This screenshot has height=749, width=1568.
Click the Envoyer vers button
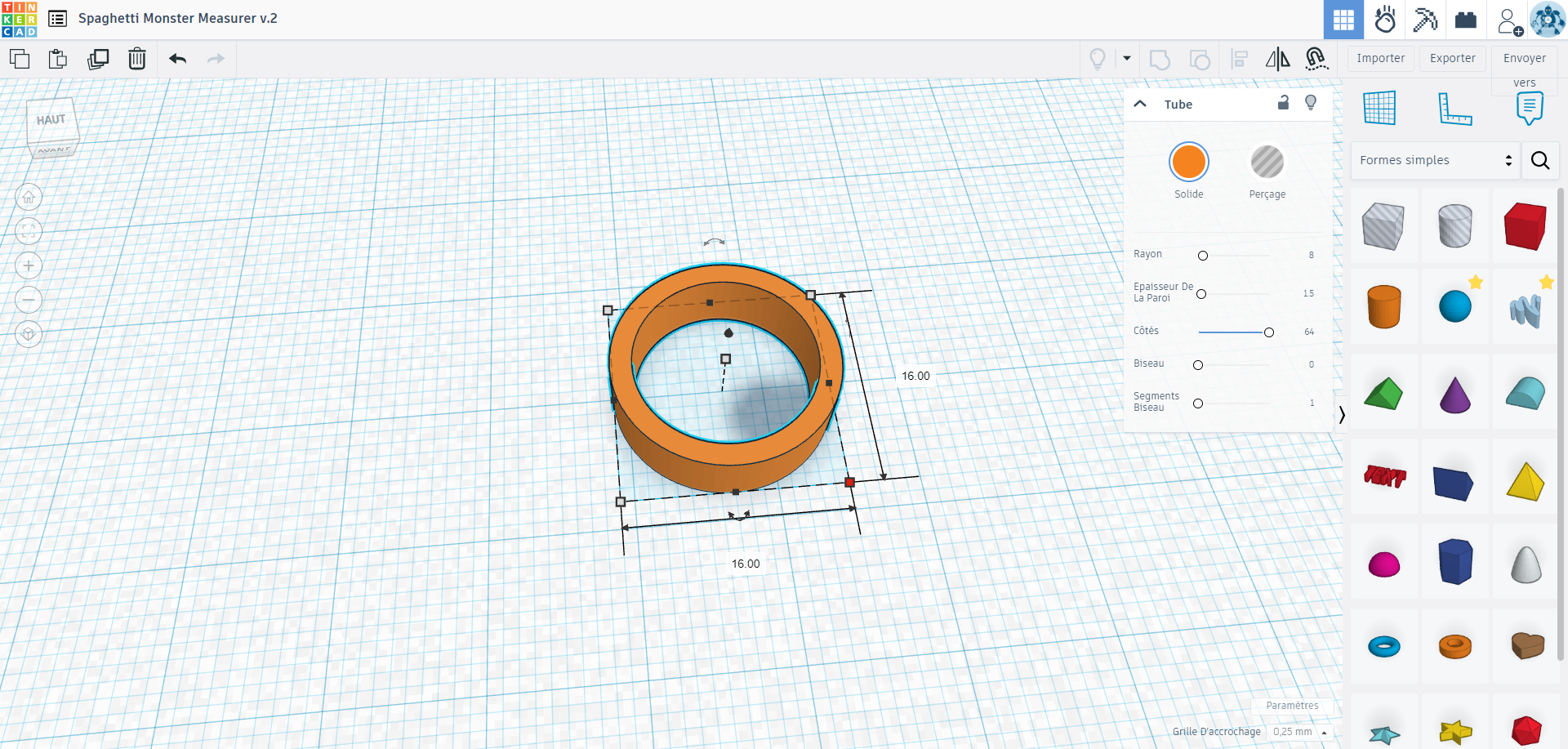[x=1525, y=69]
